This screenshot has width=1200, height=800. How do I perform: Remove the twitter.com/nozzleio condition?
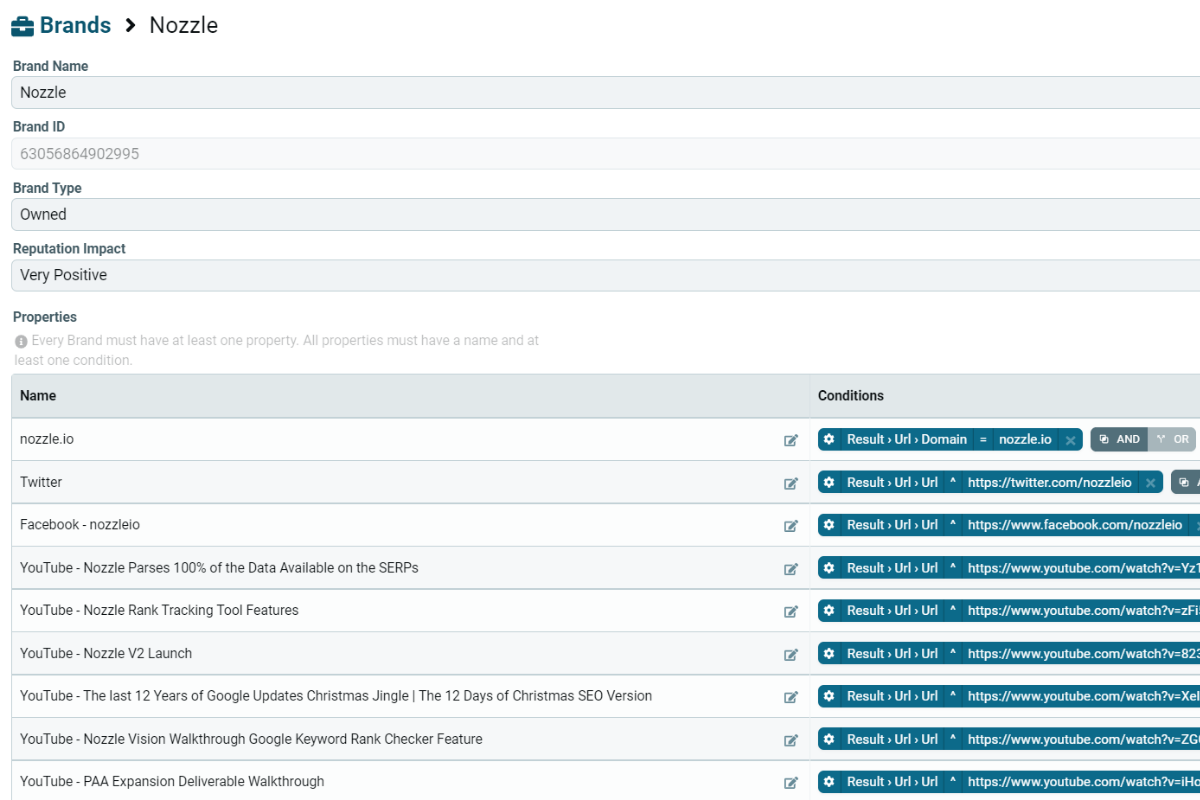[1150, 483]
